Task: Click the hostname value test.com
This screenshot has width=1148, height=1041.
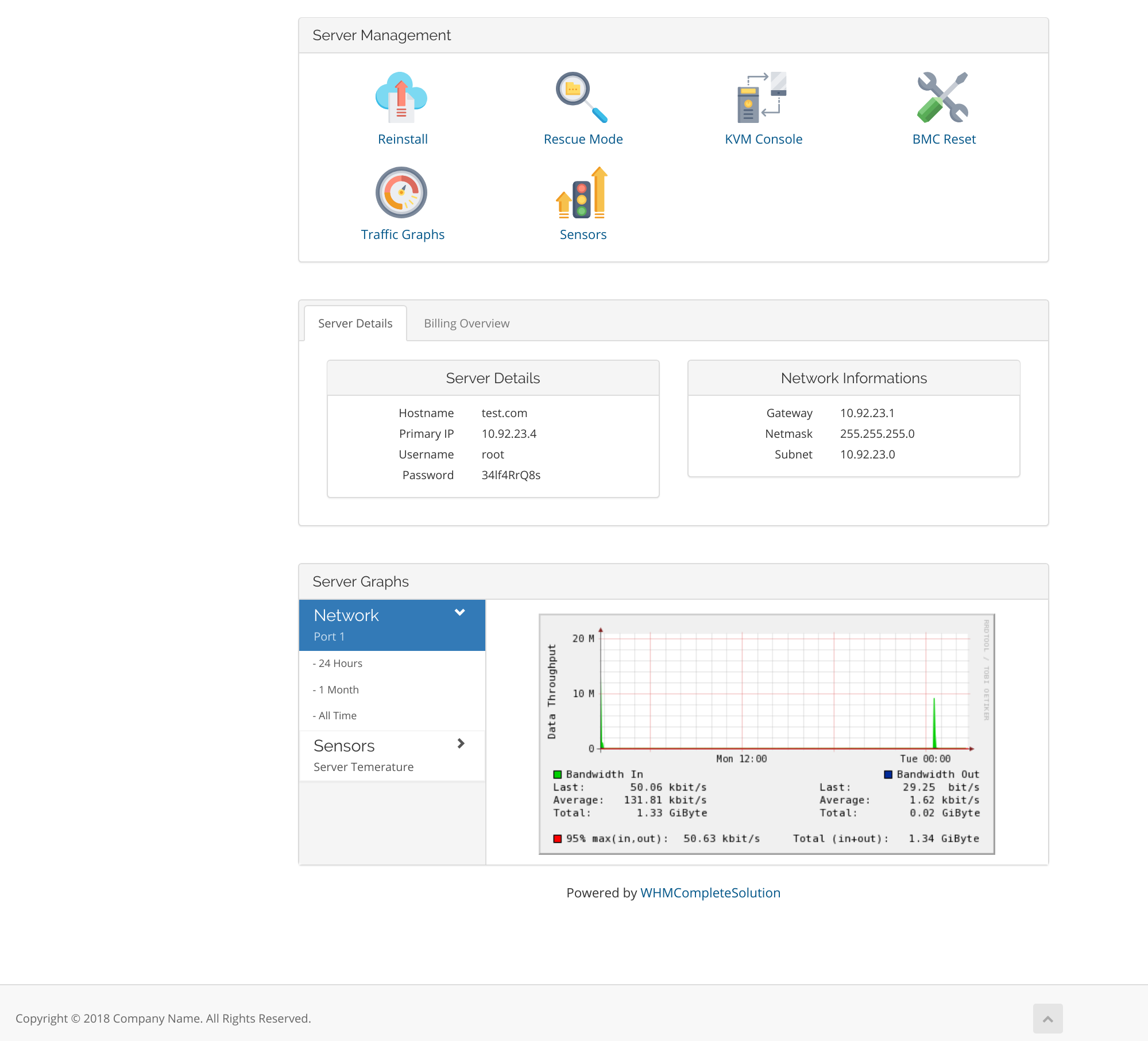Action: point(504,413)
